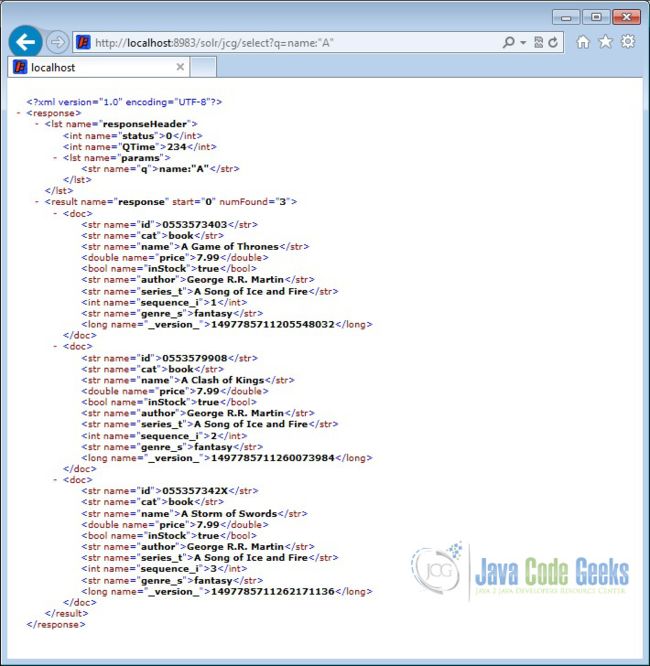The width and height of the screenshot is (650, 666).
Task: Collapse the doc with id 0553579908
Action: (55, 346)
